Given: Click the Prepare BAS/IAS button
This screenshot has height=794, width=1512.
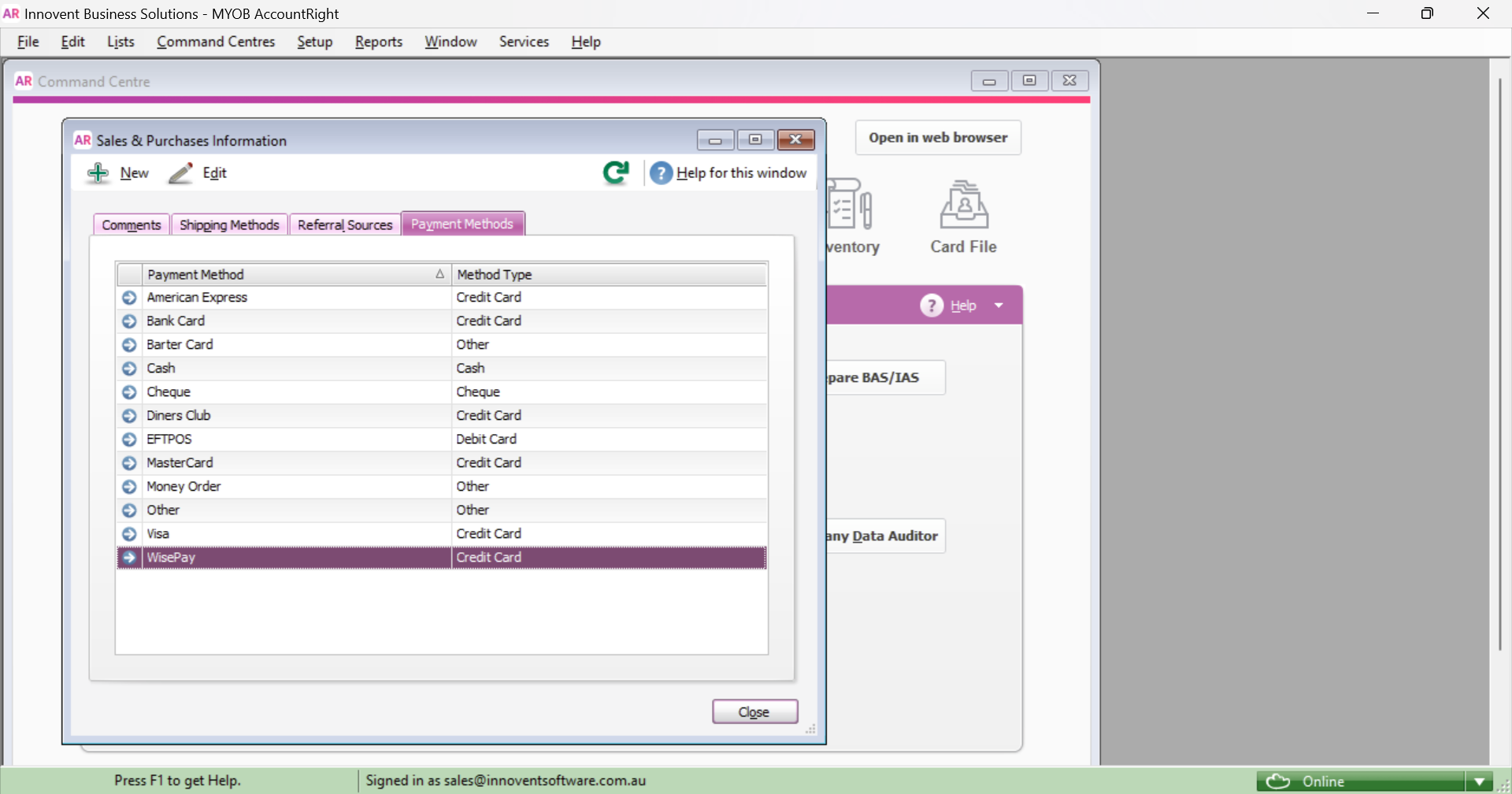Looking at the screenshot, I should coord(885,377).
